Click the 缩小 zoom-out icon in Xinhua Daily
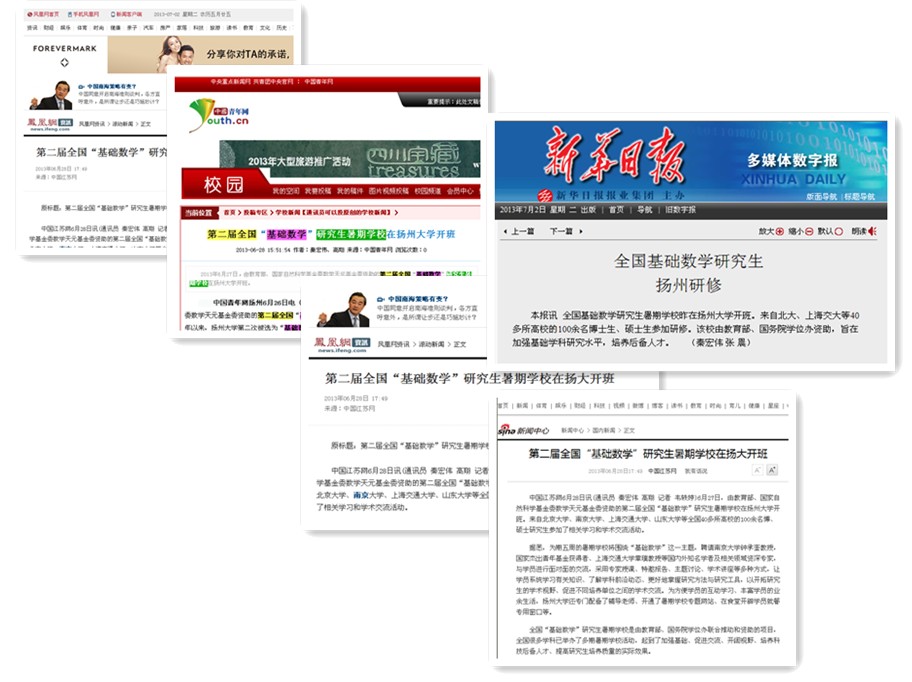Image resolution: width=912 pixels, height=682 pixels. pyautogui.click(x=809, y=231)
